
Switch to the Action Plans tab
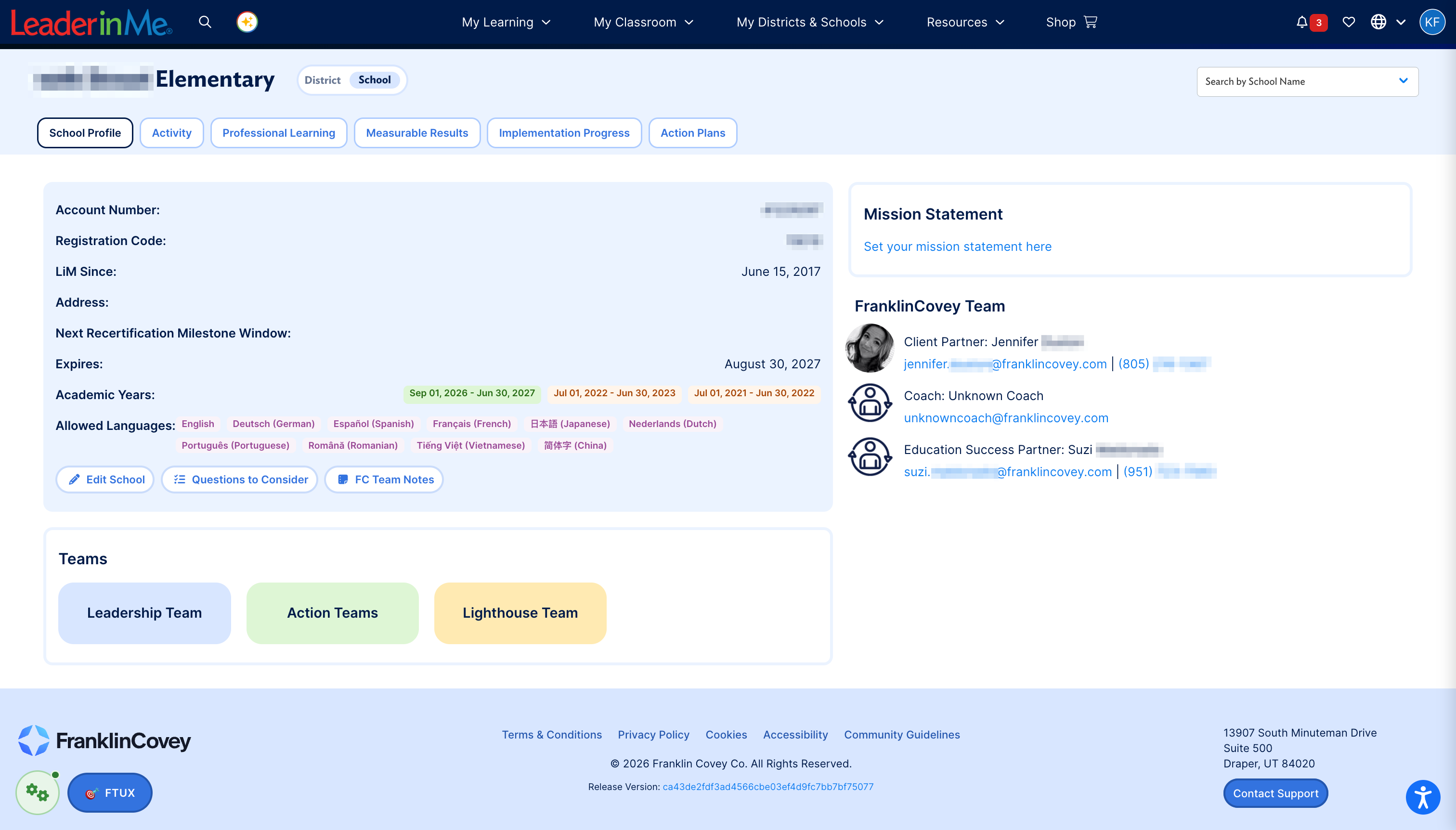tap(693, 133)
